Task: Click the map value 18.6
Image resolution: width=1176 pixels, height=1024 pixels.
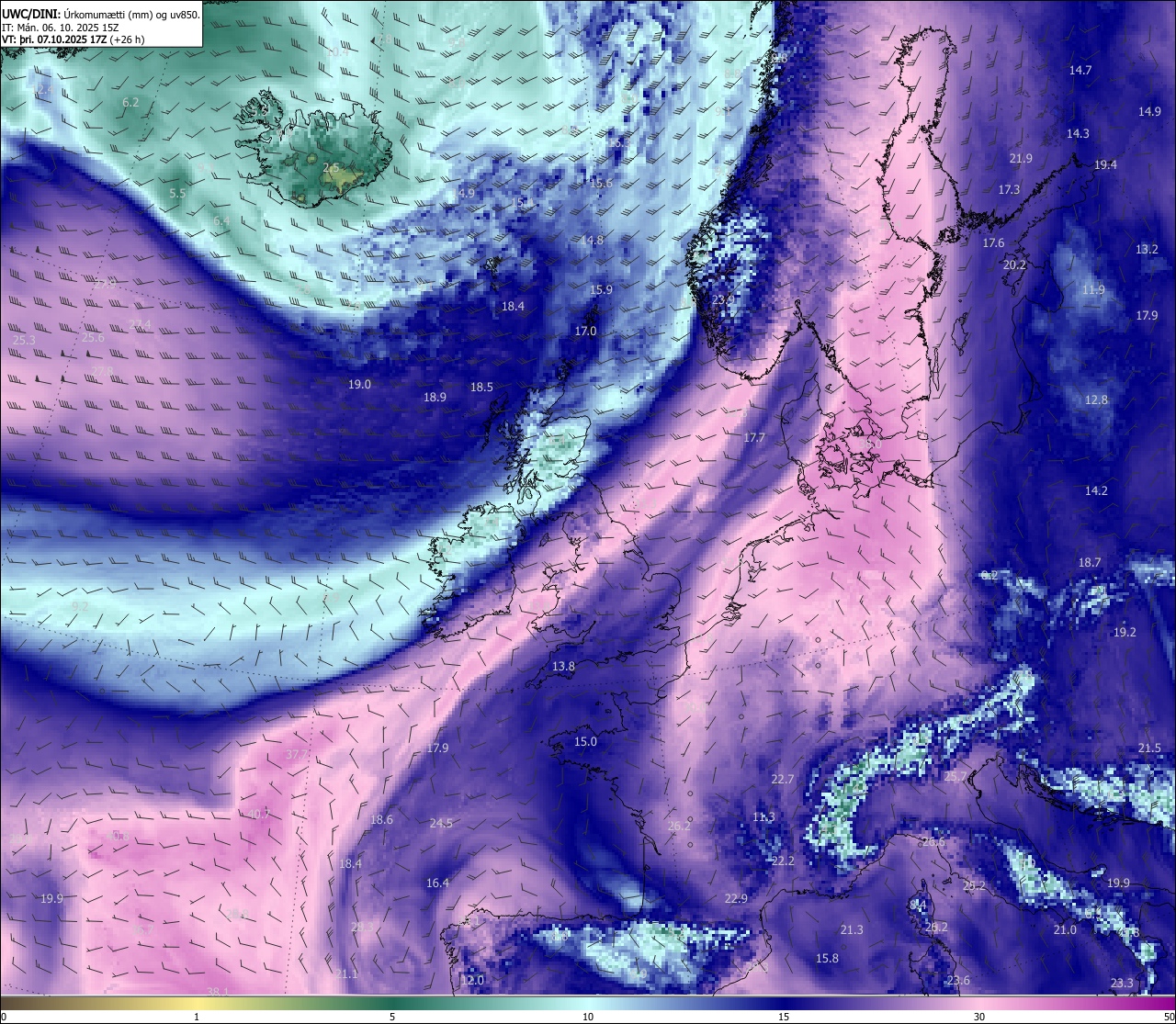Action: (x=381, y=819)
